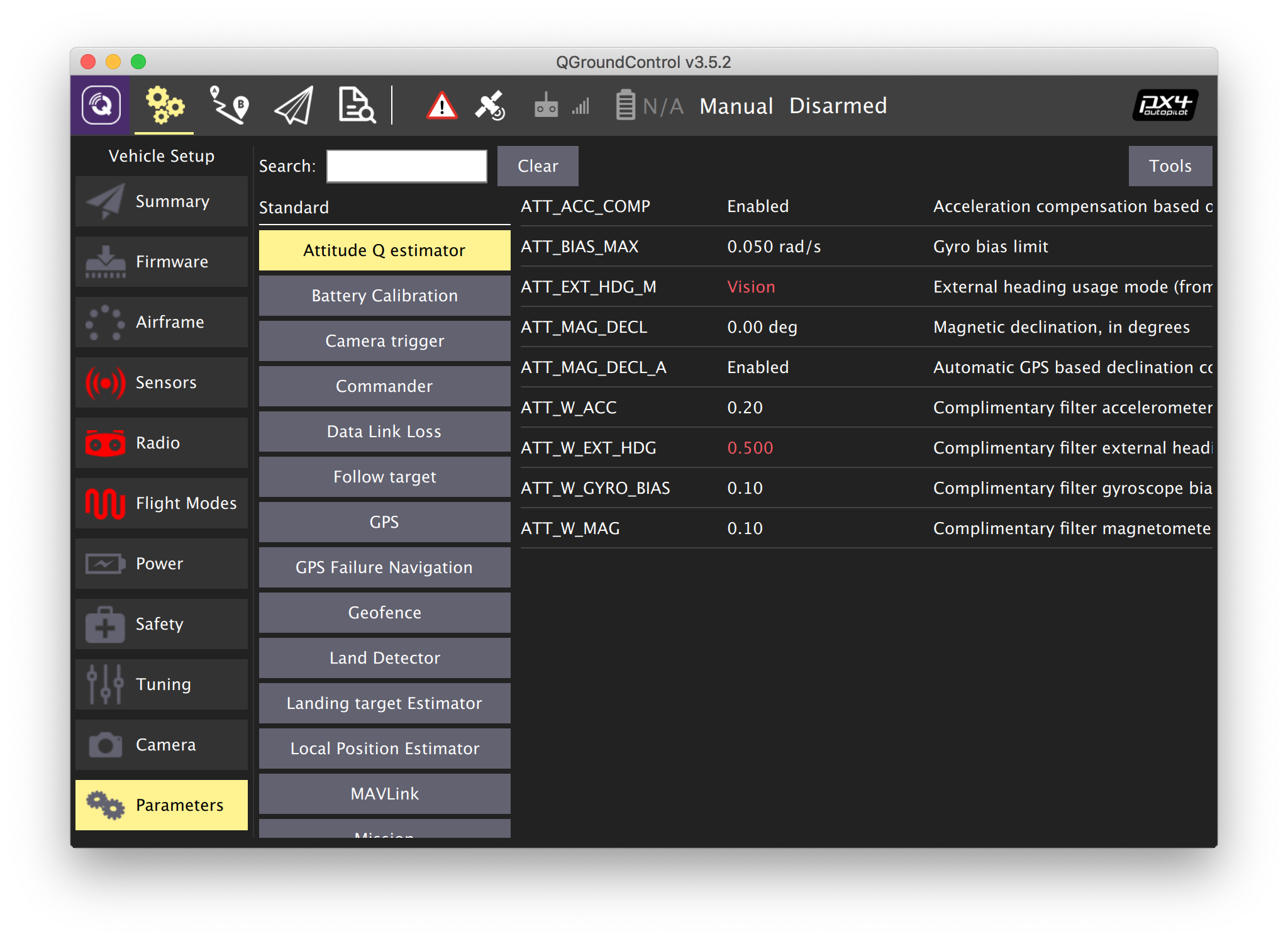
Task: Select the GPS parameter group
Action: 385,522
